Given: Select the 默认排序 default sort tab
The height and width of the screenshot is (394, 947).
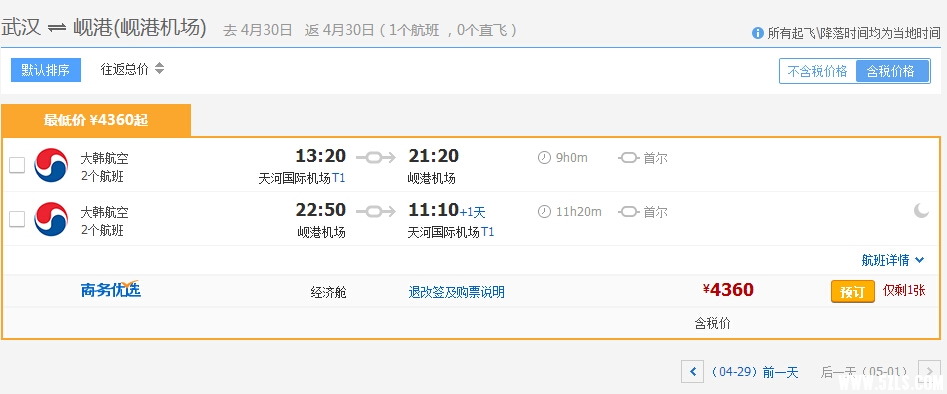Looking at the screenshot, I should 46,70.
